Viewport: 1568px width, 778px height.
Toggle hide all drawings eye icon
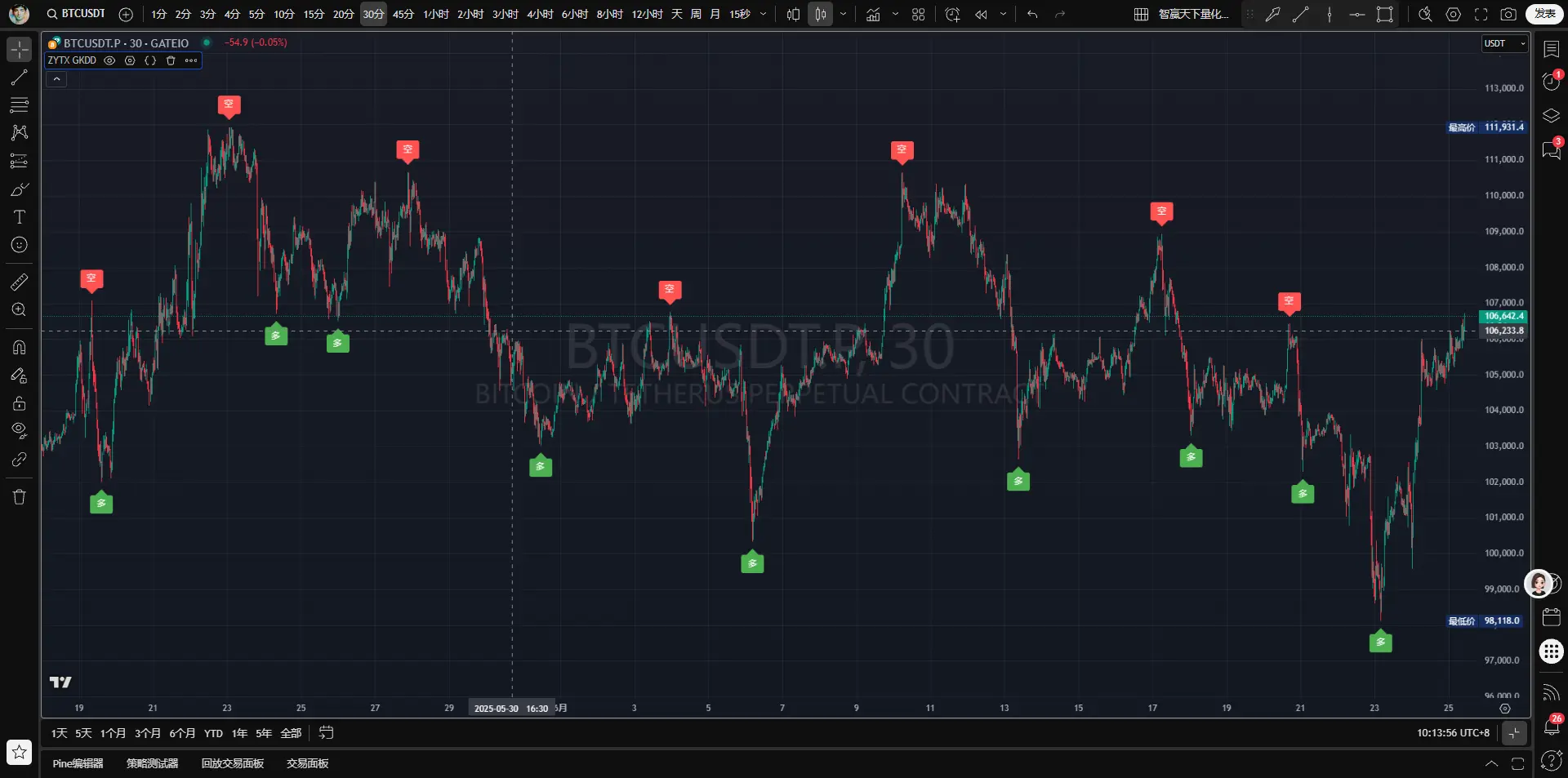pyautogui.click(x=20, y=431)
